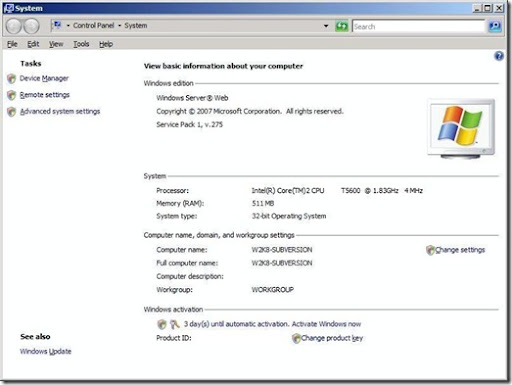Open the Edit menu

(33, 44)
